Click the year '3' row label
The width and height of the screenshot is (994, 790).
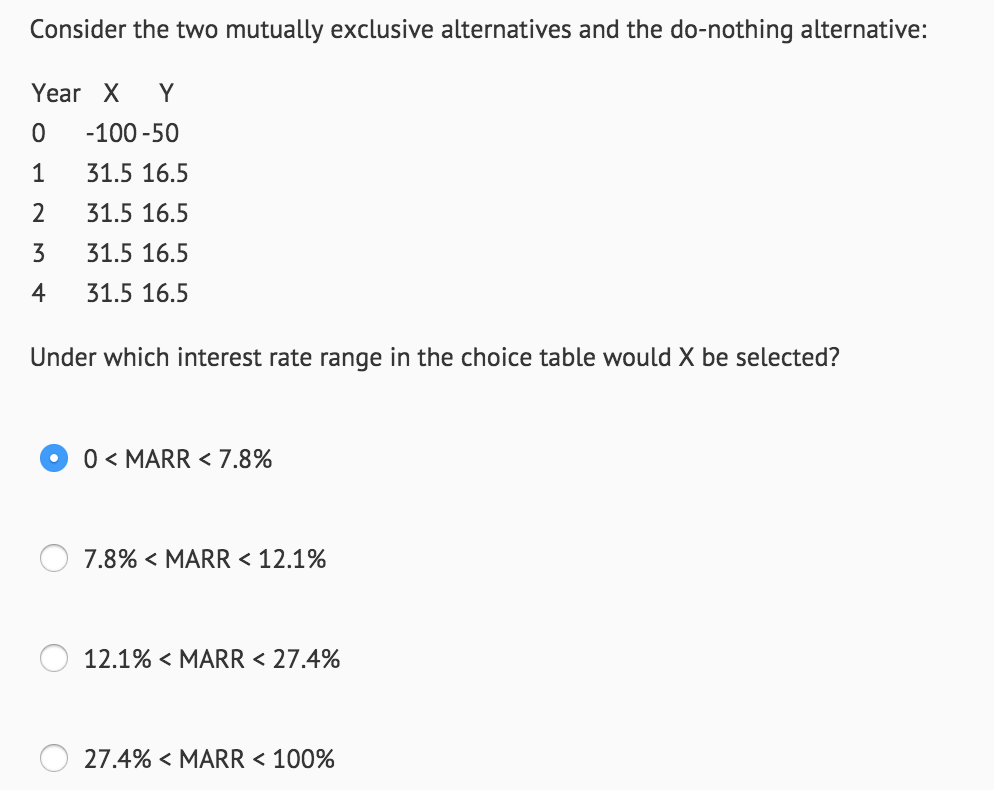pos(38,253)
